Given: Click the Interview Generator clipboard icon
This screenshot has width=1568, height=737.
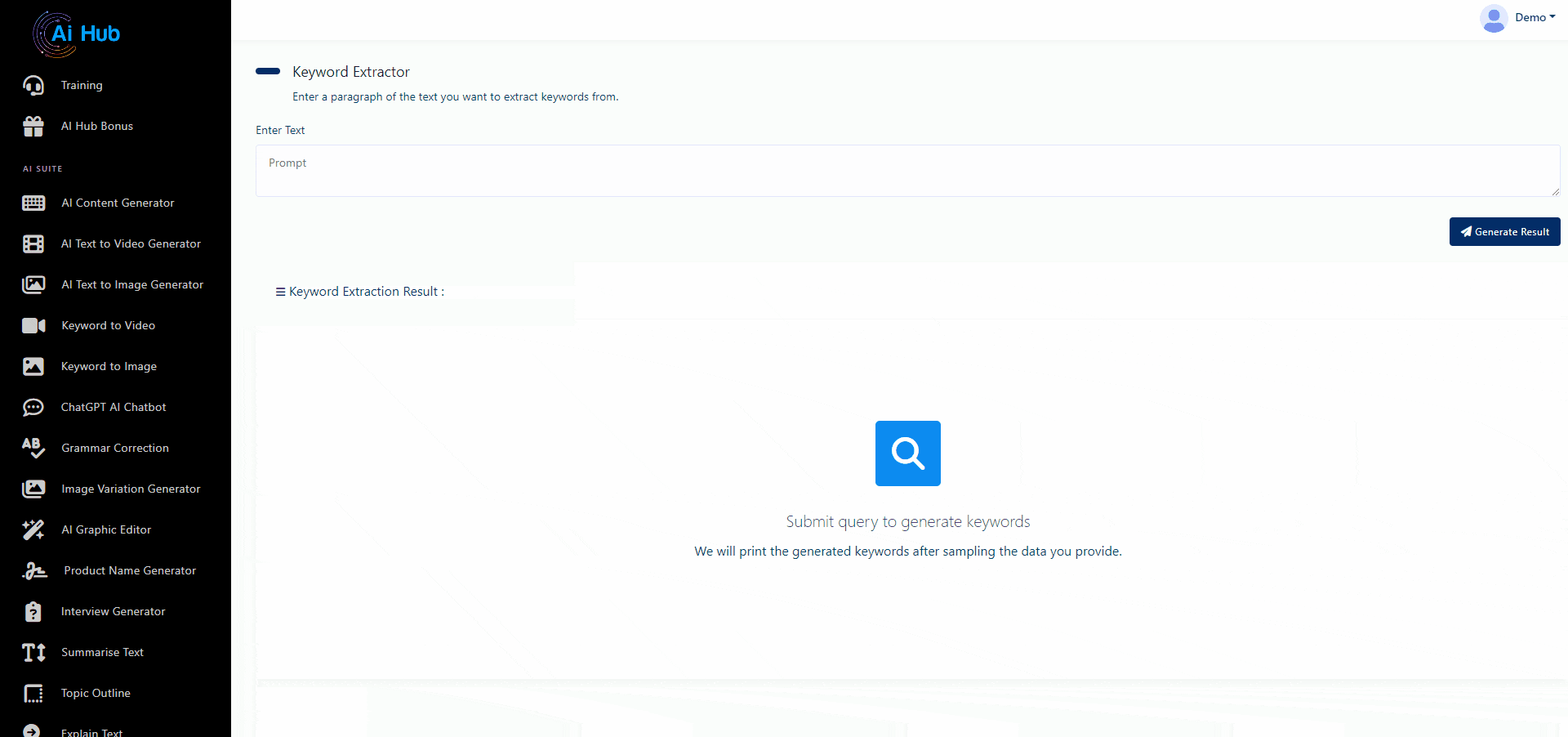Looking at the screenshot, I should pyautogui.click(x=33, y=612).
